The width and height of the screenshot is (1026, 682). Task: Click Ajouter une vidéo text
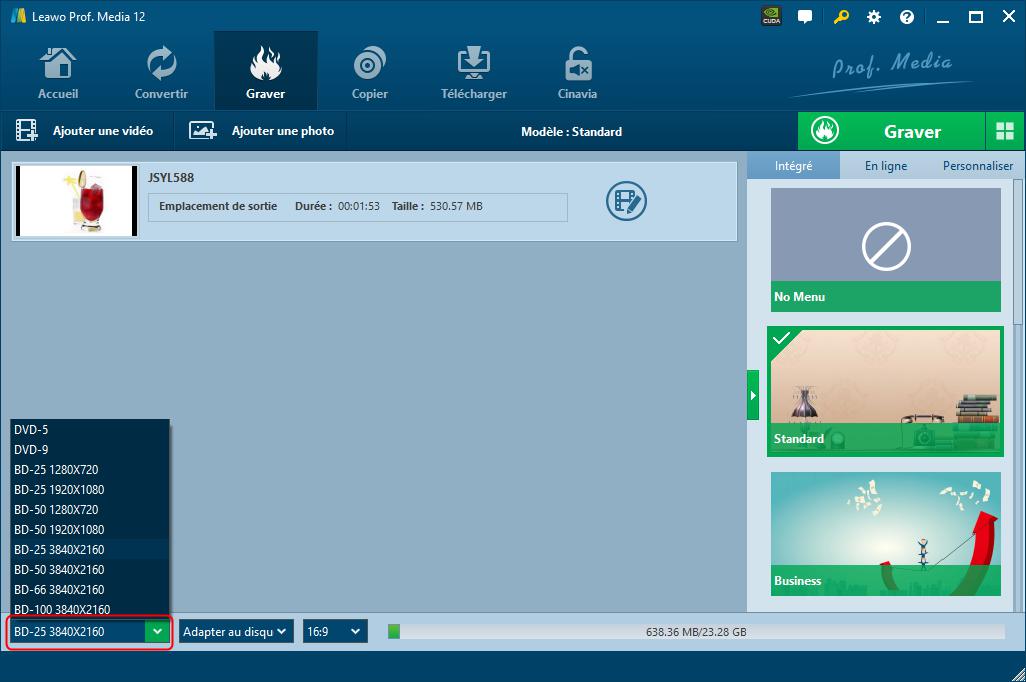(103, 131)
